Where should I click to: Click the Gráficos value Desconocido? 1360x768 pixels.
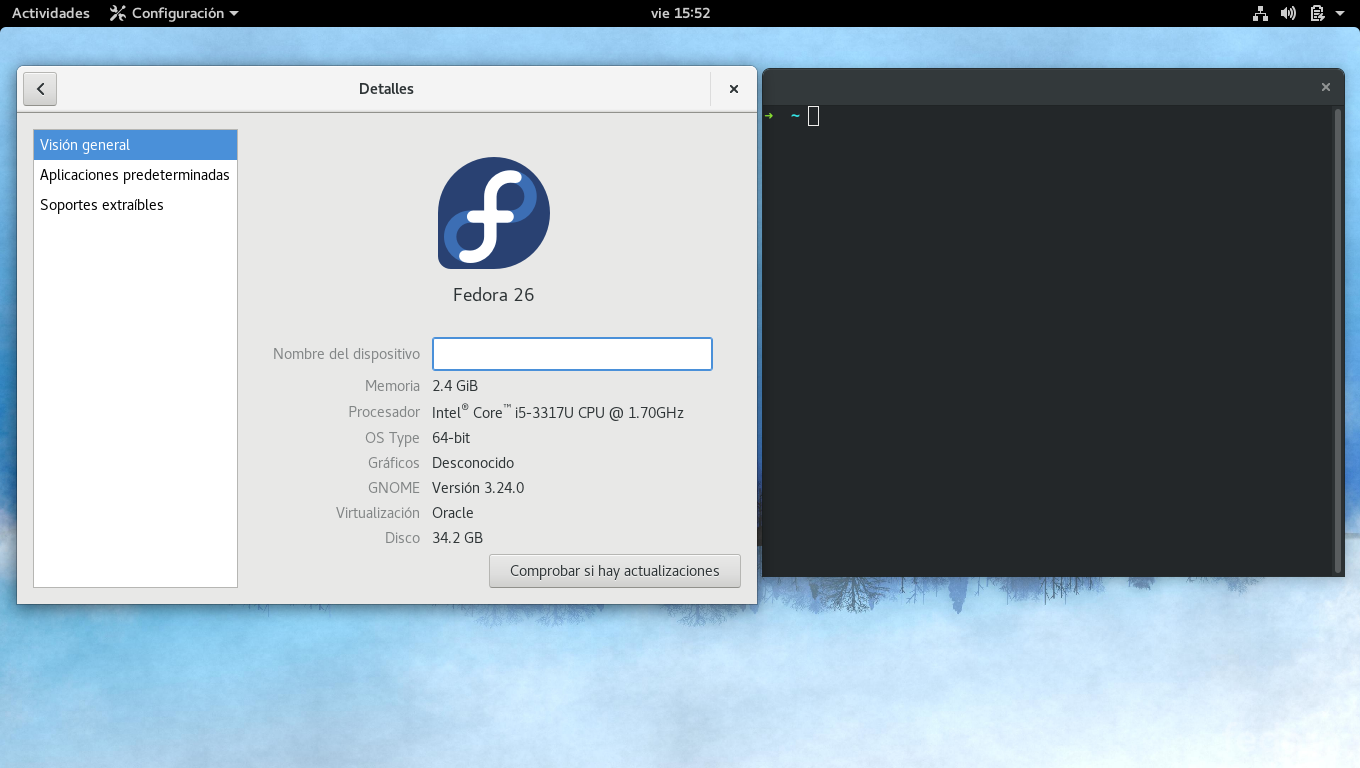pyautogui.click(x=473, y=463)
